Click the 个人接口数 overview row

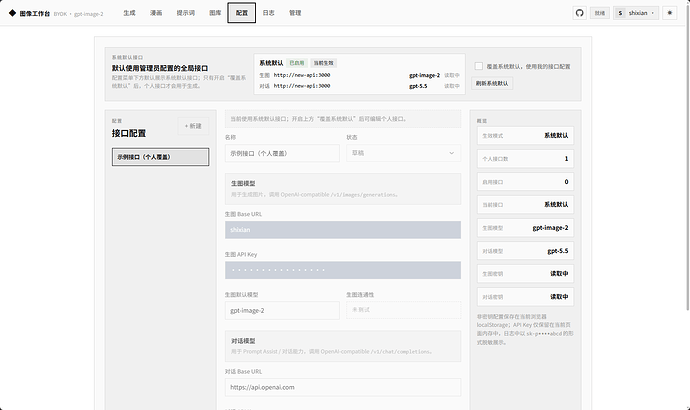(x=525, y=158)
